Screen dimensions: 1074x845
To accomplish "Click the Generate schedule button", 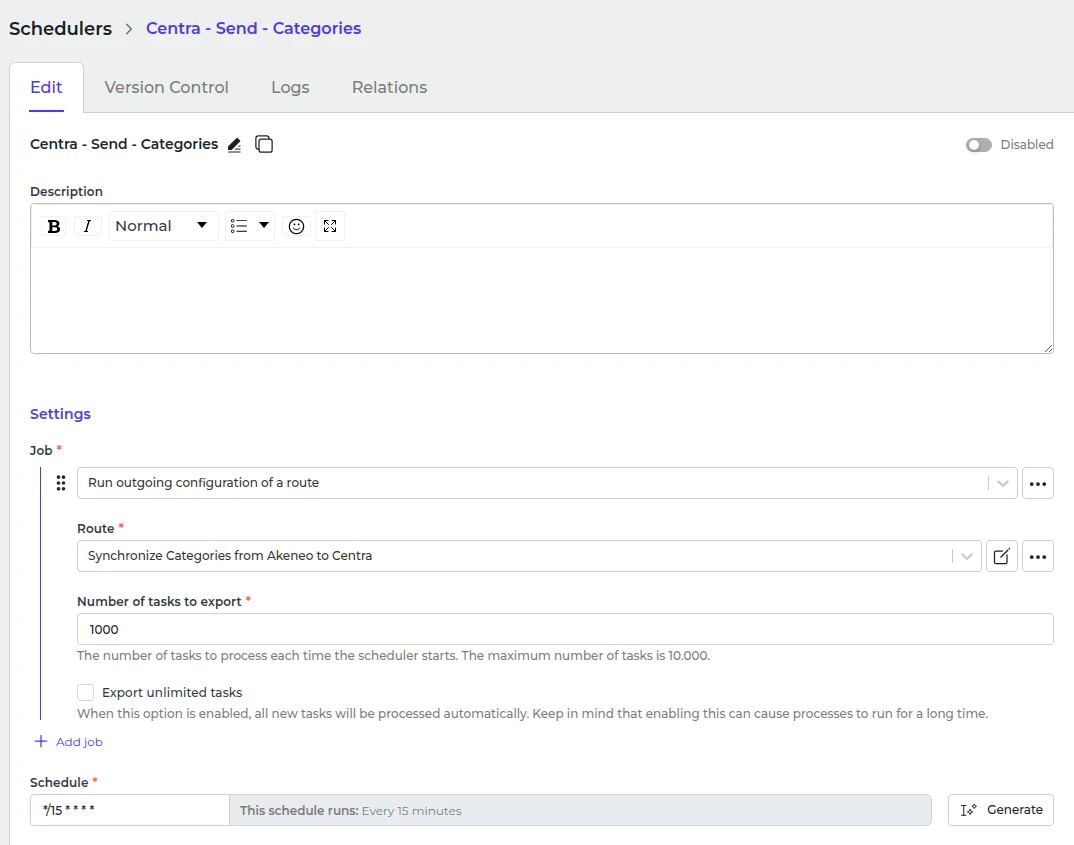I will (1001, 810).
